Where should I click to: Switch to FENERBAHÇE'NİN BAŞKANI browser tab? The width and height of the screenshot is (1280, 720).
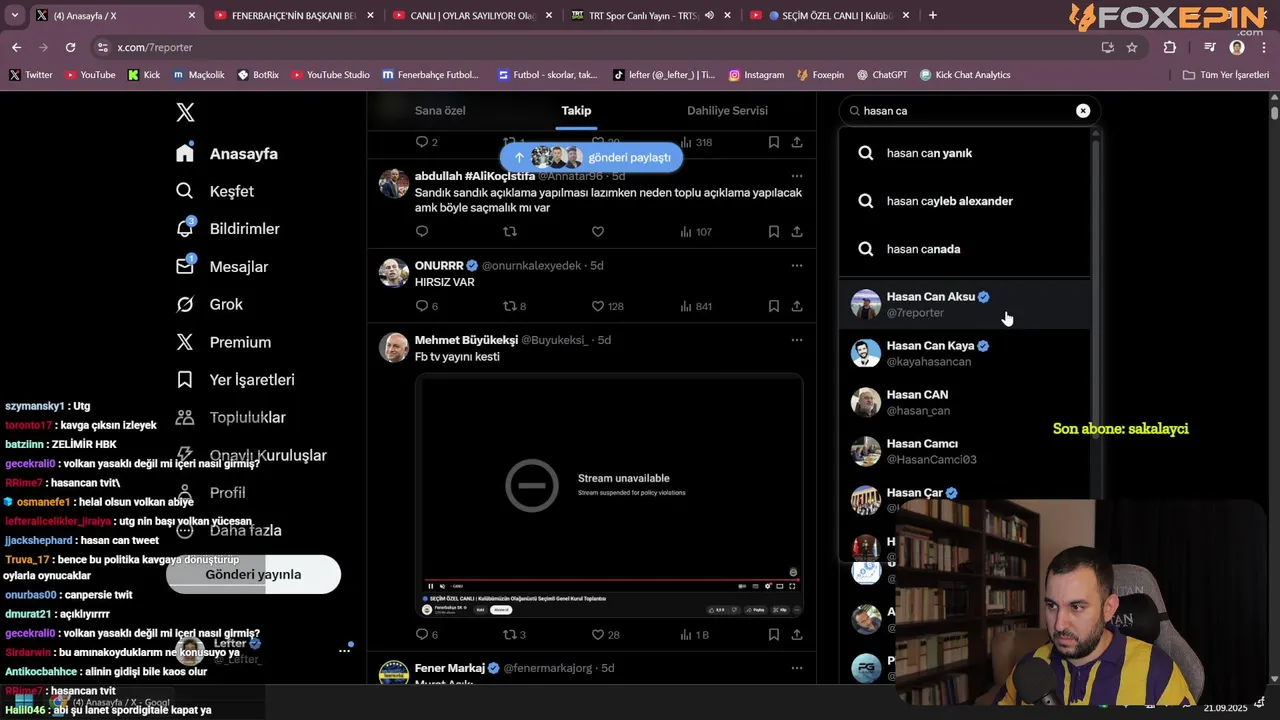293,15
